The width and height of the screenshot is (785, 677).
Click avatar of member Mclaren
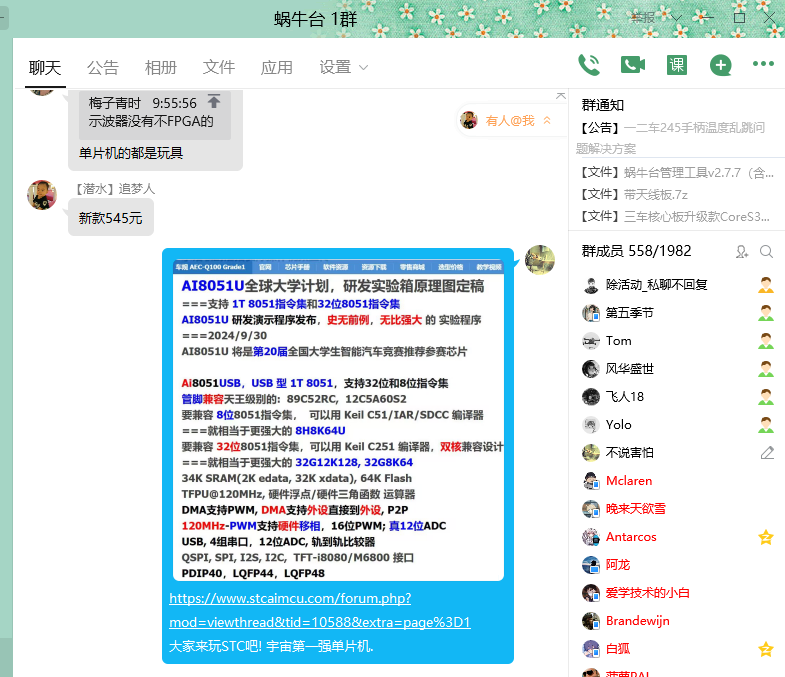(x=591, y=481)
